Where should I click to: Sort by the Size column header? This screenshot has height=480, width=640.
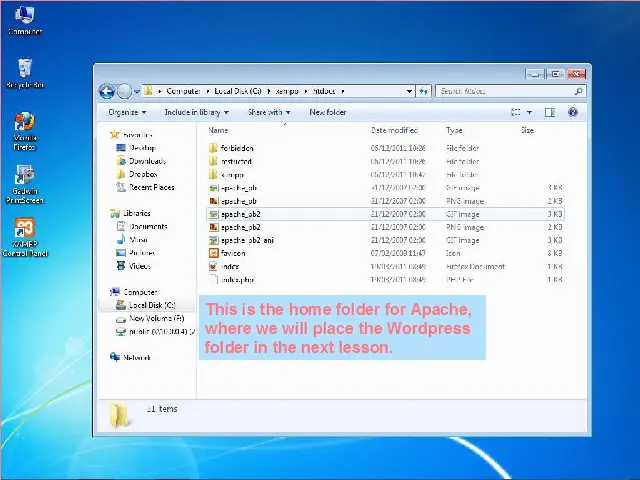(x=527, y=130)
